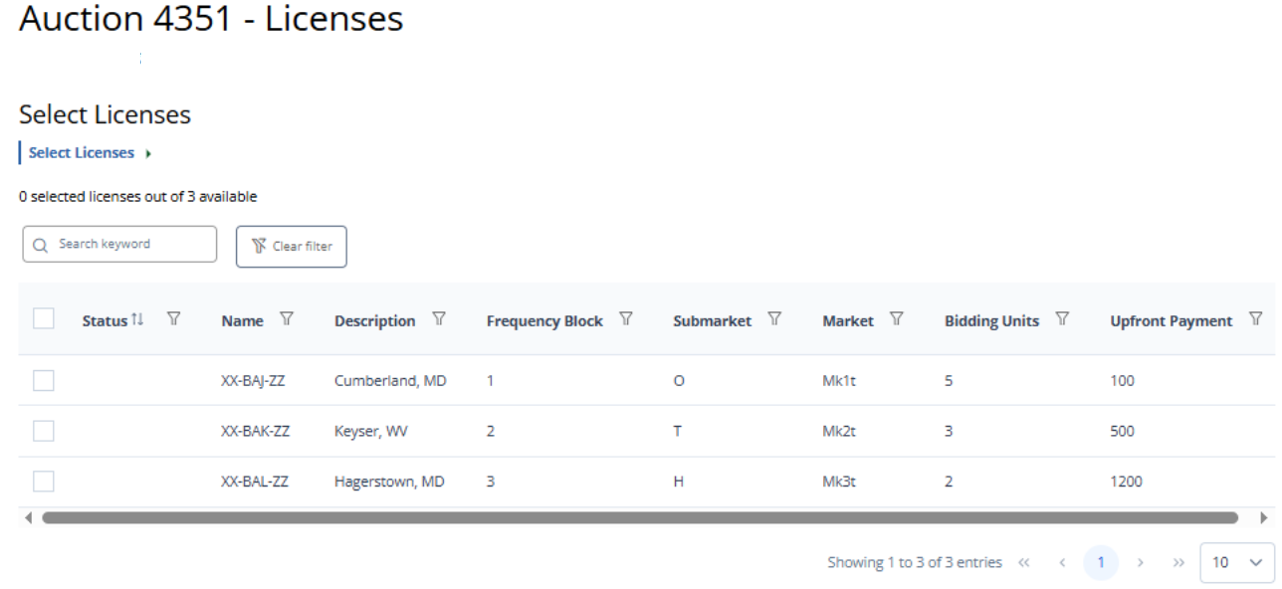Open the Upfront Payment filter icon

point(1256,320)
